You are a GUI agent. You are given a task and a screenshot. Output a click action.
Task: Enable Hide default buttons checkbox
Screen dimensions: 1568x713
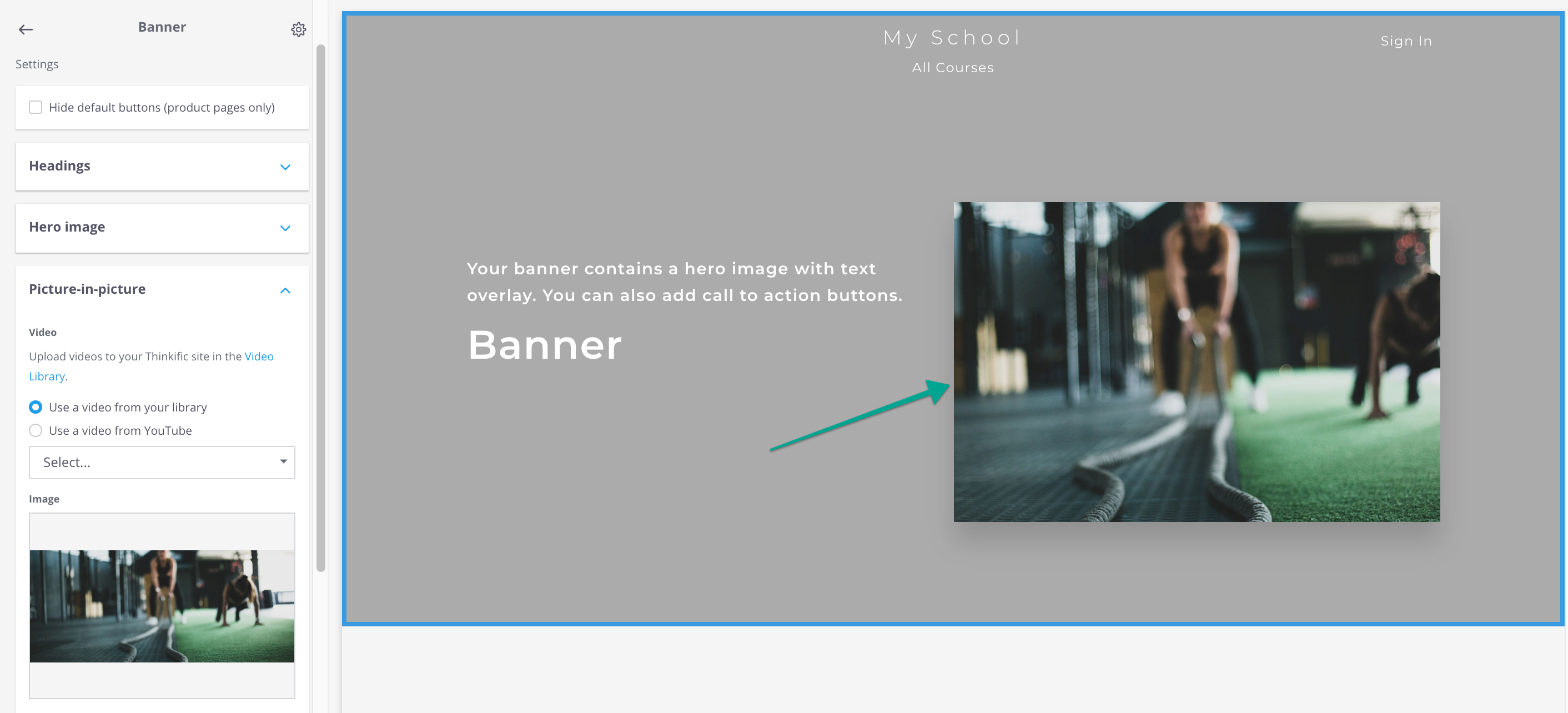(x=36, y=107)
